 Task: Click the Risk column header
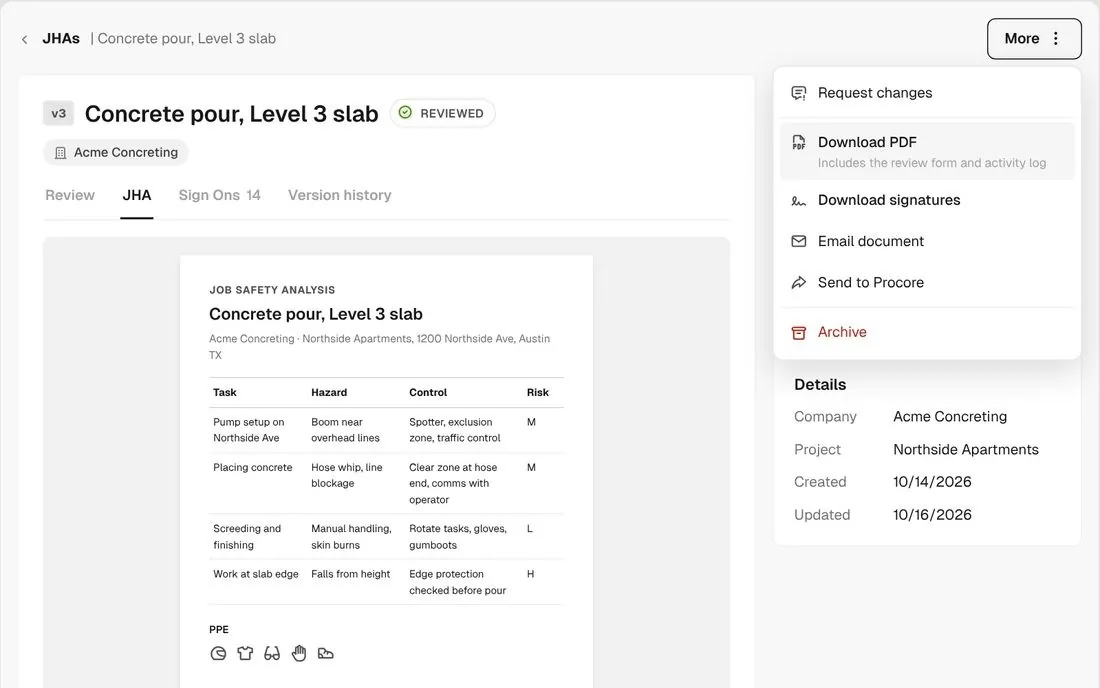click(537, 392)
